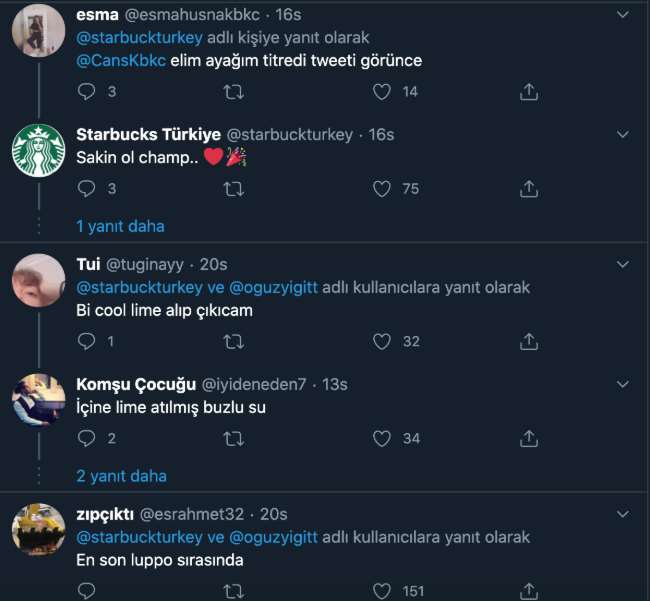Share Komşu Çocuğu's tweet

(529, 438)
